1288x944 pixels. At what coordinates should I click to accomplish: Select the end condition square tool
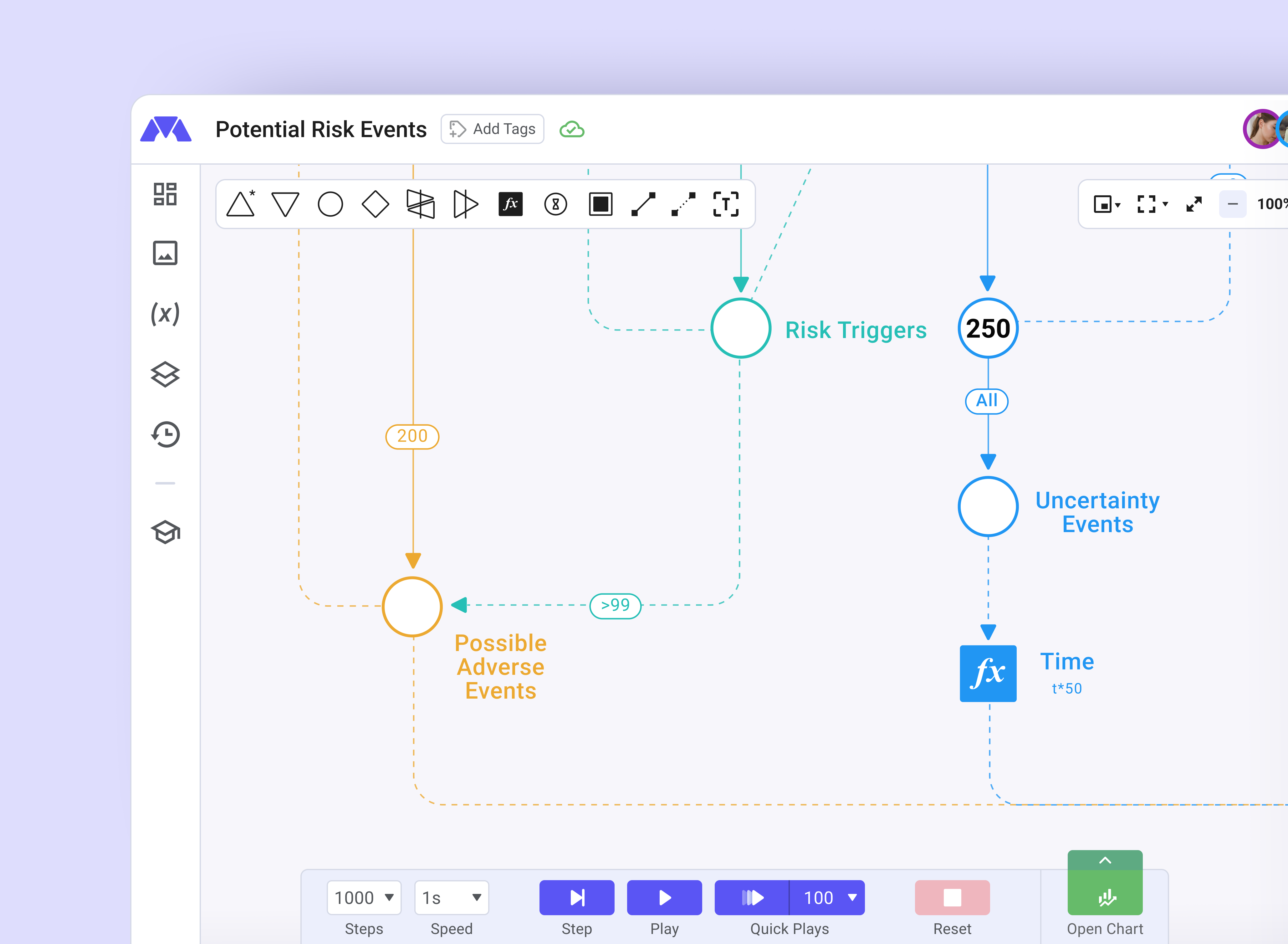pyautogui.click(x=601, y=204)
